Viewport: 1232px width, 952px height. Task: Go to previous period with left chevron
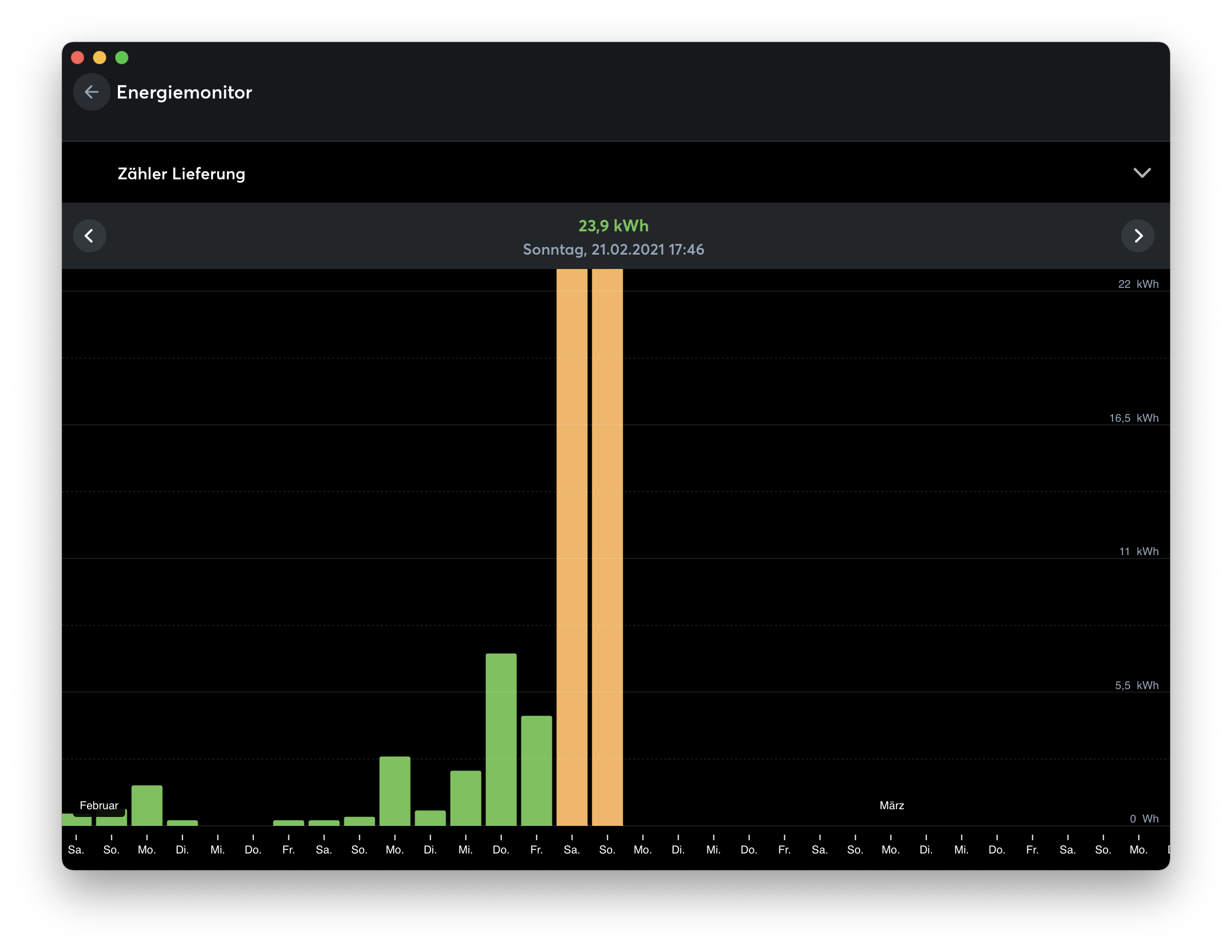pyautogui.click(x=90, y=236)
